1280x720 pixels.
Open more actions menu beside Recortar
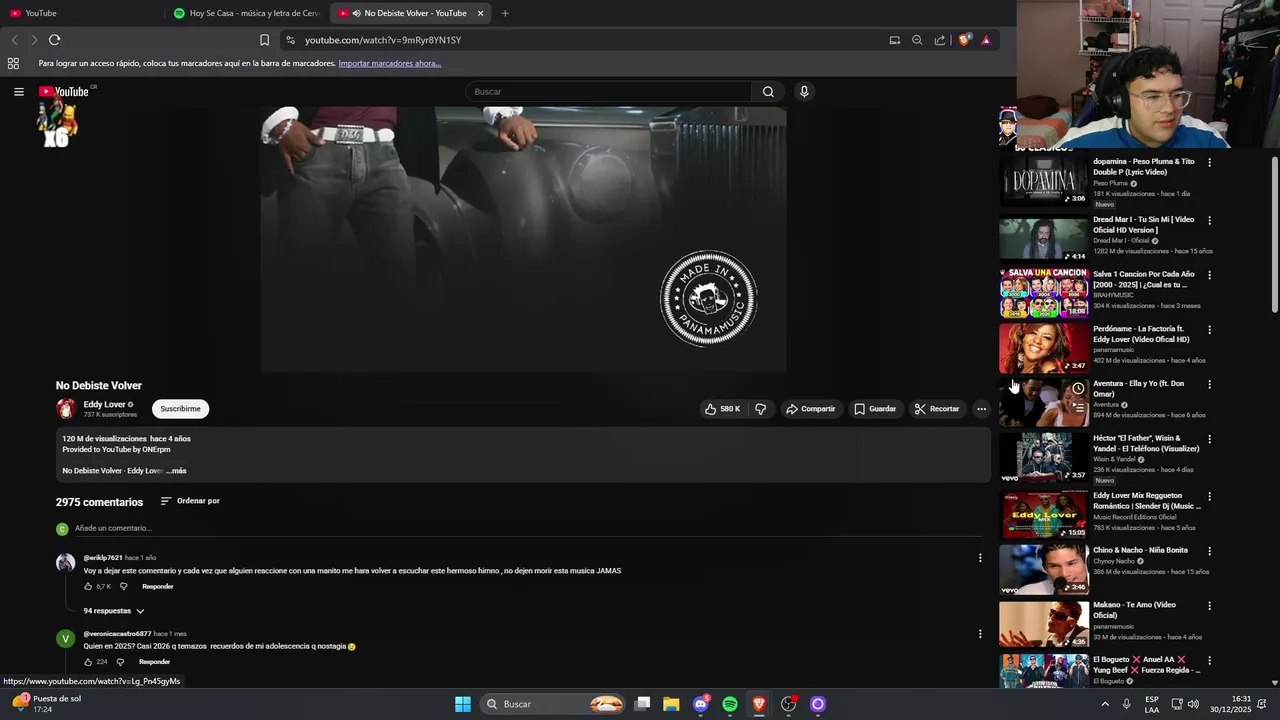pyautogui.click(x=981, y=409)
